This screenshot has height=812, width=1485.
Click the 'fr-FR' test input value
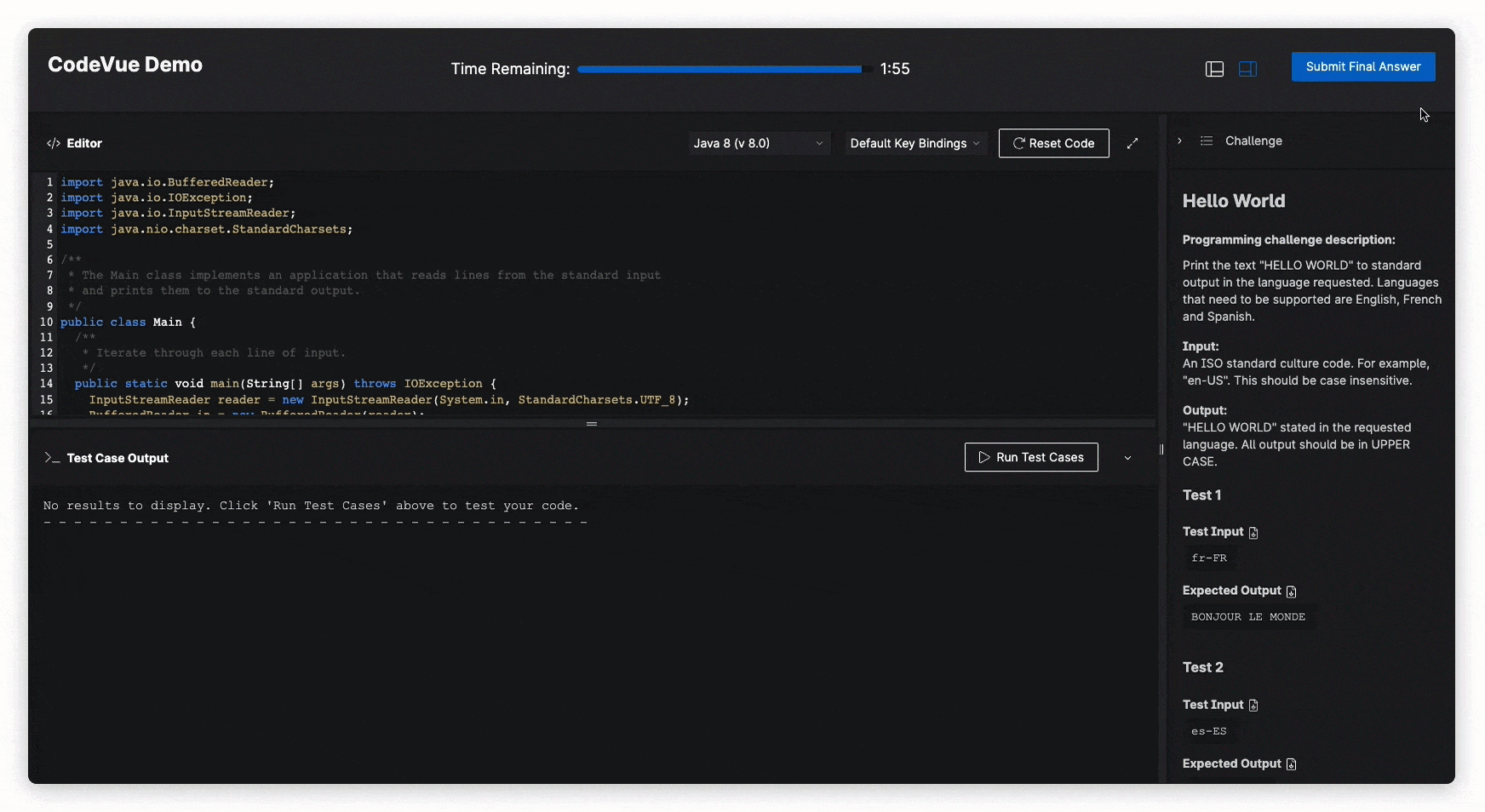click(x=1209, y=558)
